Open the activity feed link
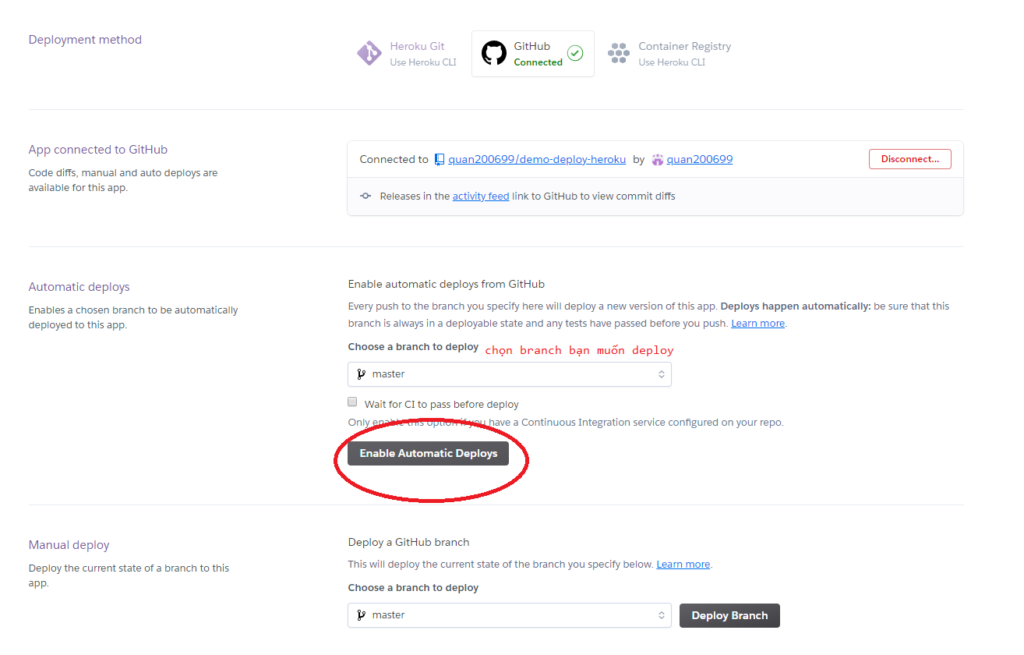Viewport: 1024px width, 655px height. 481,196
